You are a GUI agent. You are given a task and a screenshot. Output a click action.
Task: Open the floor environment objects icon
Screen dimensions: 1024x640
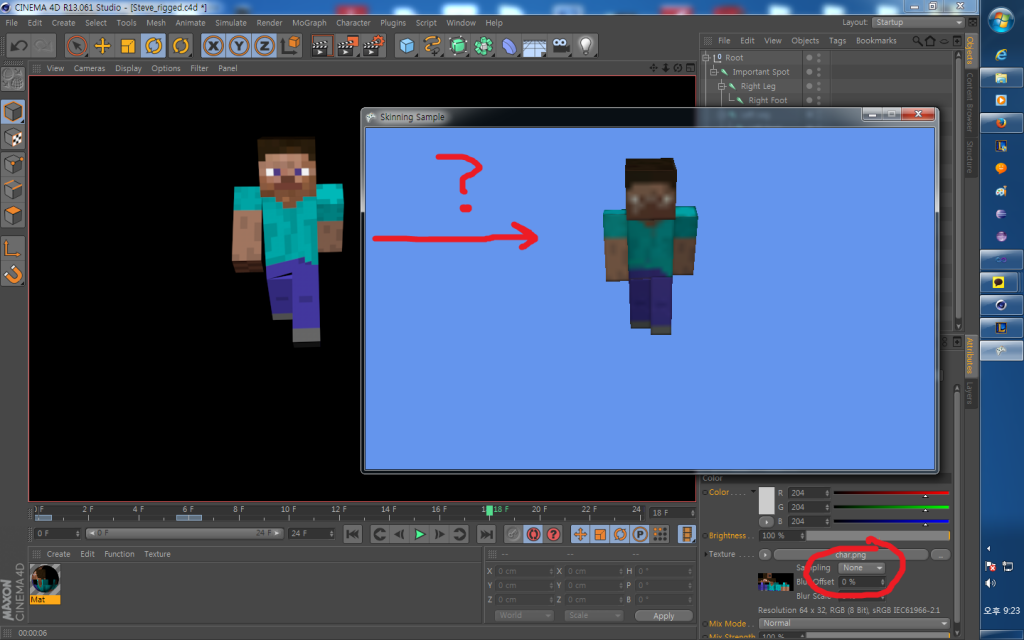point(534,46)
